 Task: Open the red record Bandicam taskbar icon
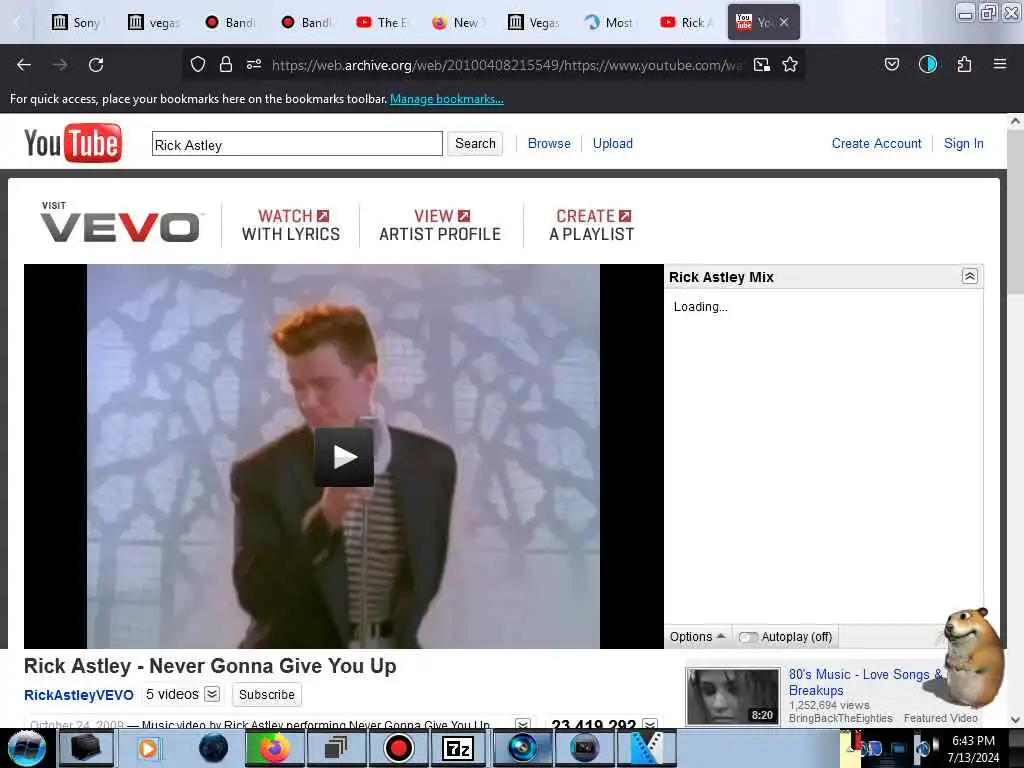tap(397, 748)
